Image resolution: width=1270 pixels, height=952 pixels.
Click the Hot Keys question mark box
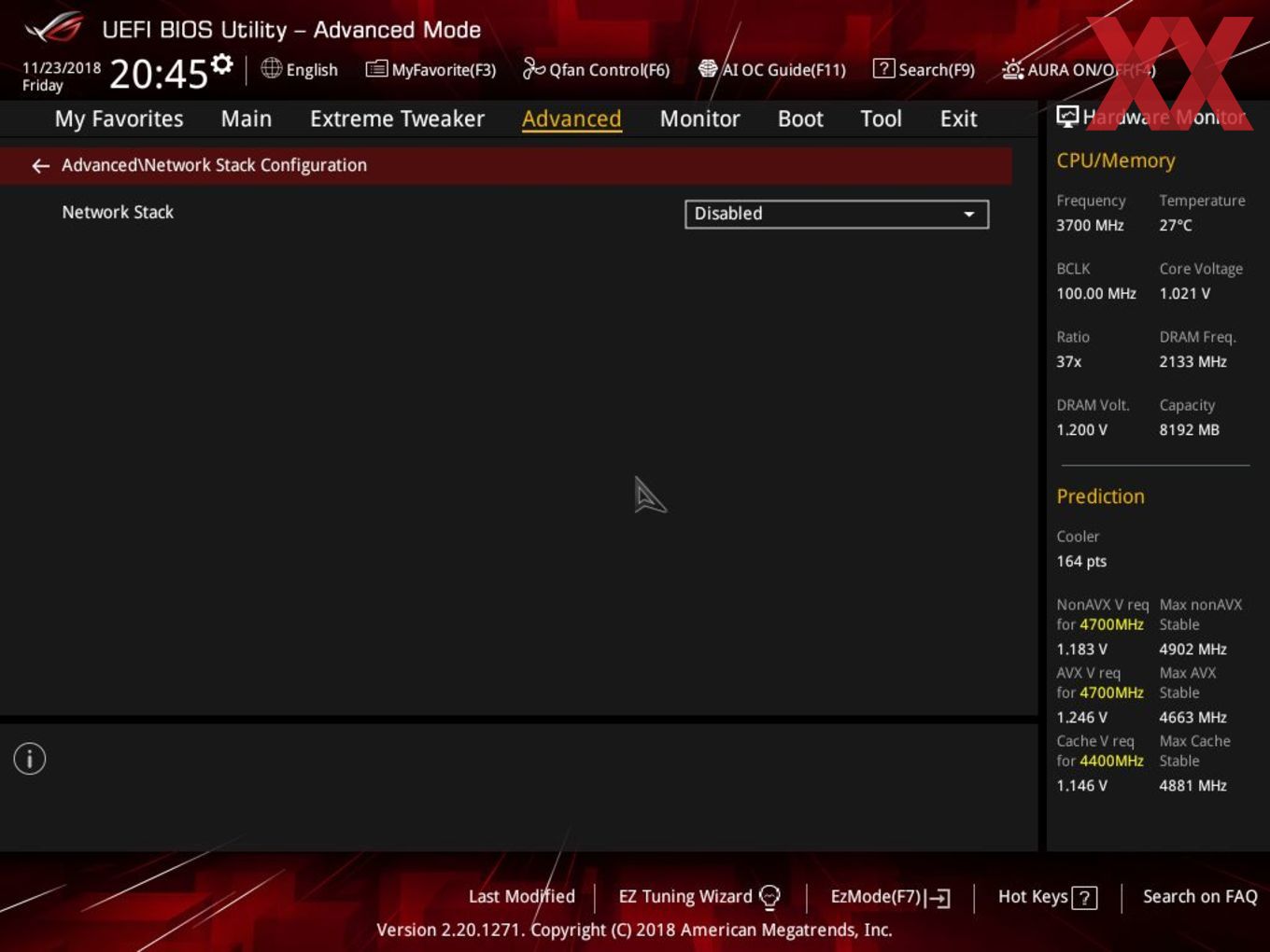tap(1084, 898)
